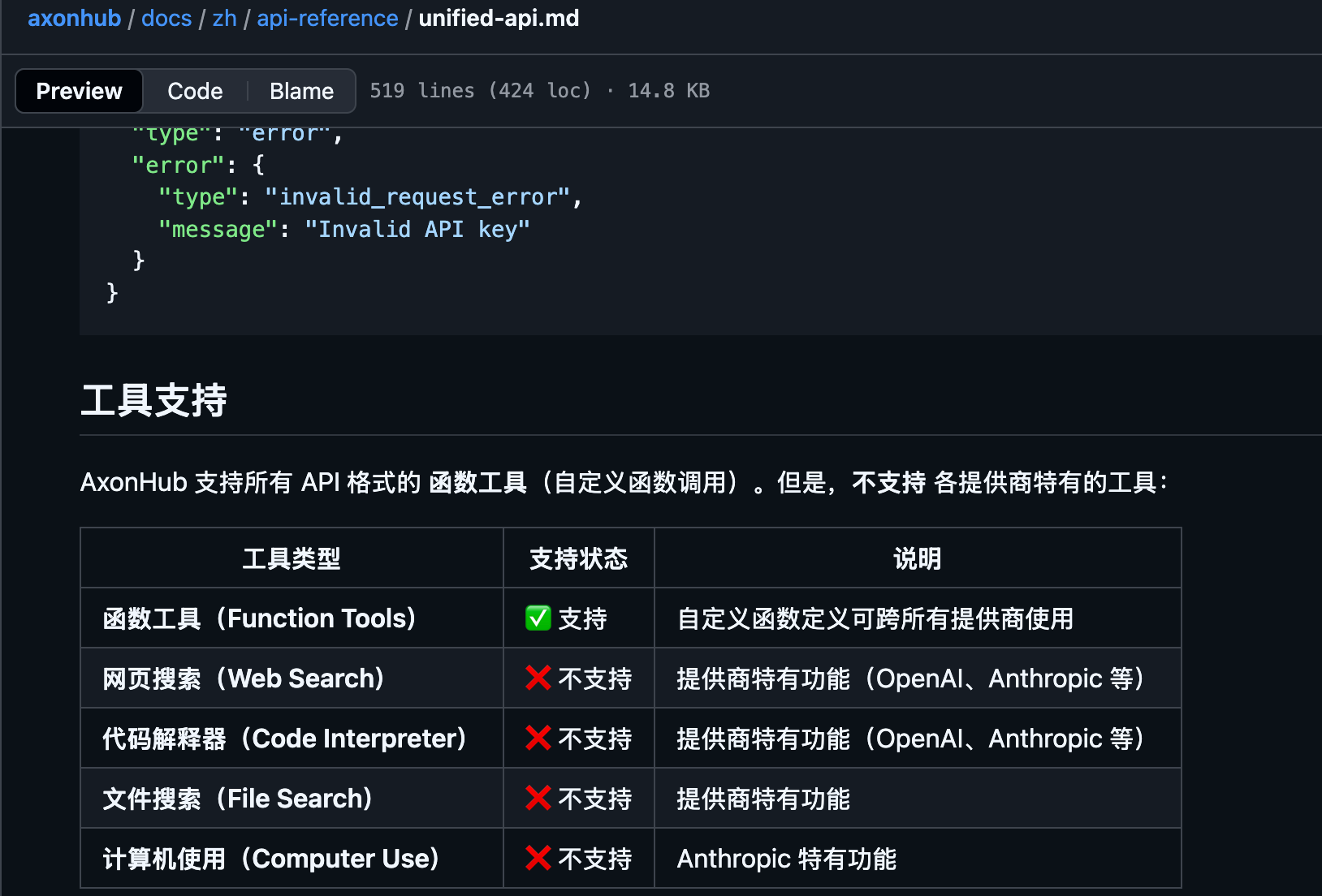Click the 工具类型 table column header
Screen dimensions: 1322x896
[292, 558]
